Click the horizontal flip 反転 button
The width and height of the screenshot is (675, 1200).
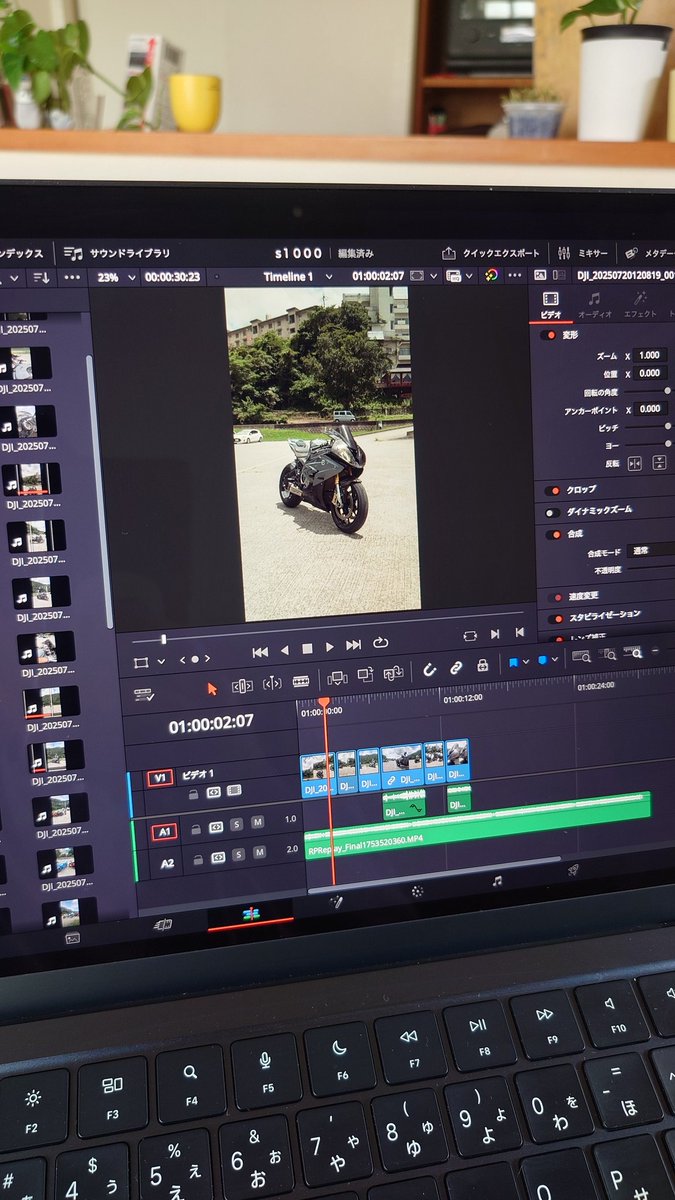(x=635, y=462)
